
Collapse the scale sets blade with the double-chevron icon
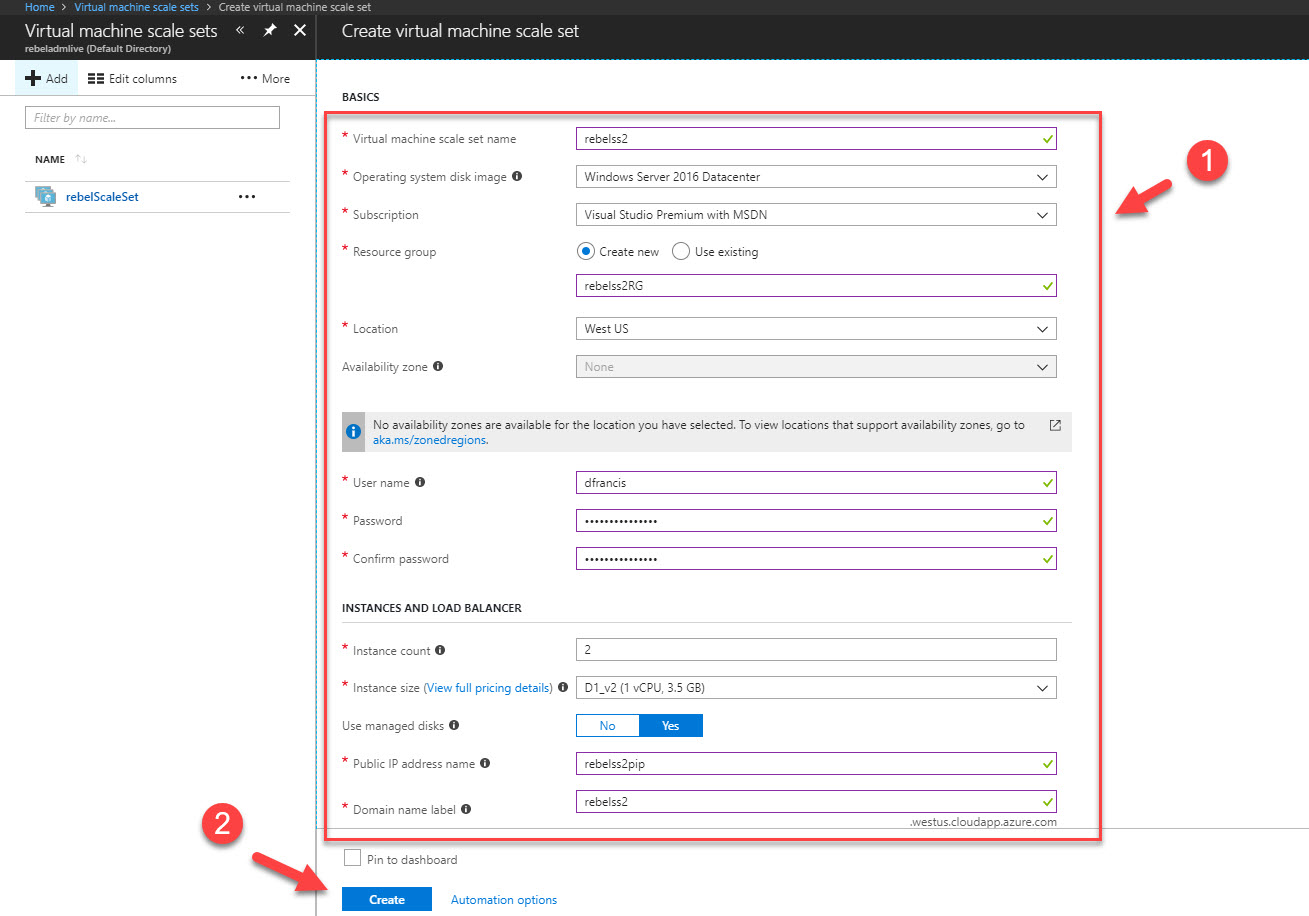click(240, 31)
